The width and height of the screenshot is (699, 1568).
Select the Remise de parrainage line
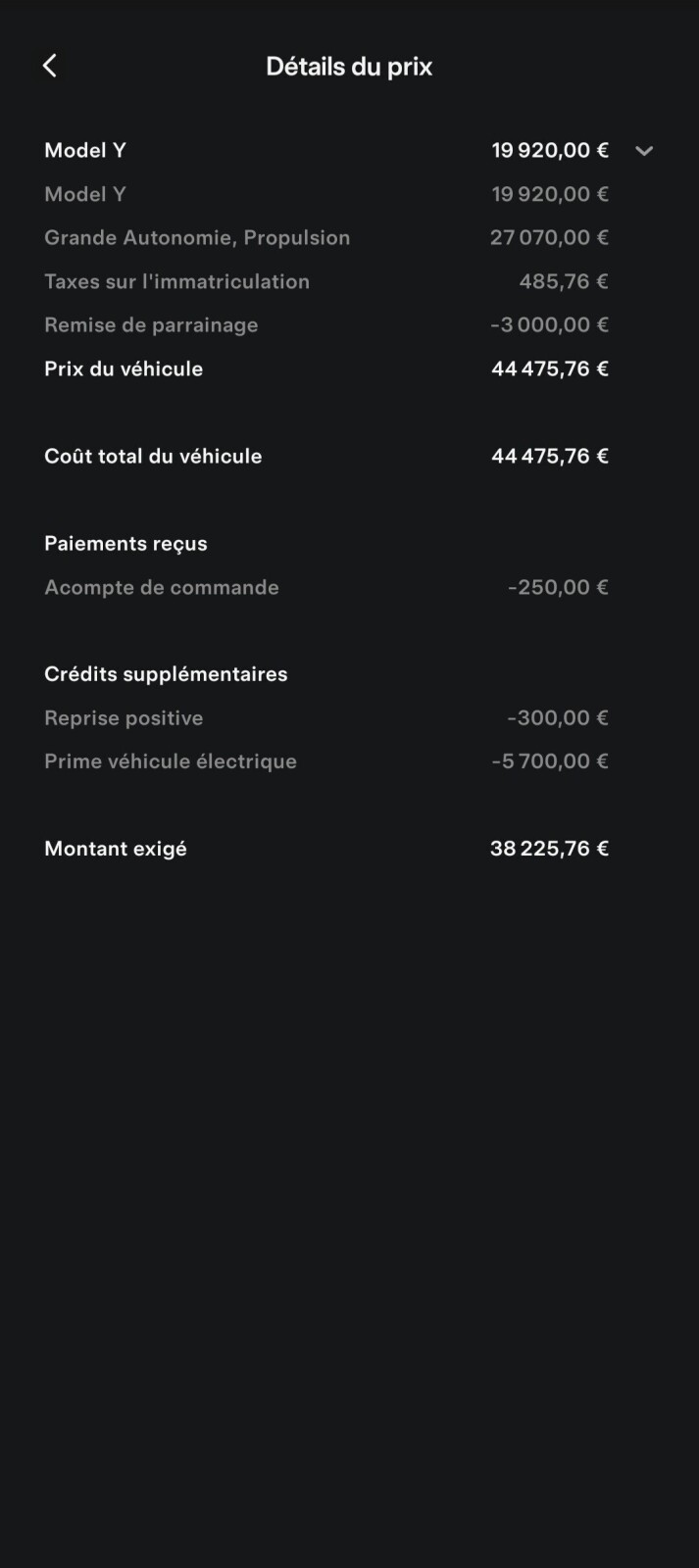point(326,324)
